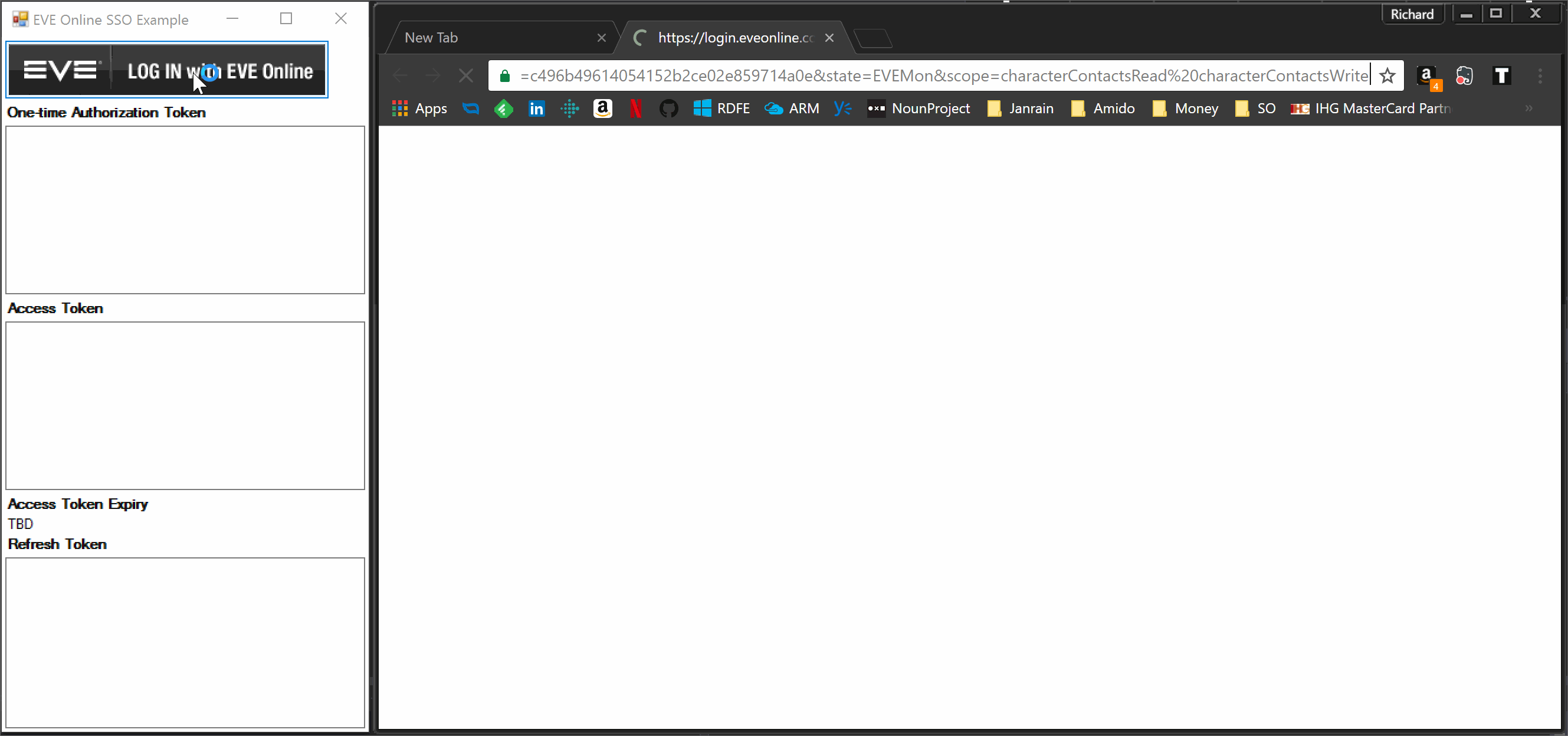1568x736 pixels.
Task: Stop page loading with the X button
Action: tap(465, 76)
